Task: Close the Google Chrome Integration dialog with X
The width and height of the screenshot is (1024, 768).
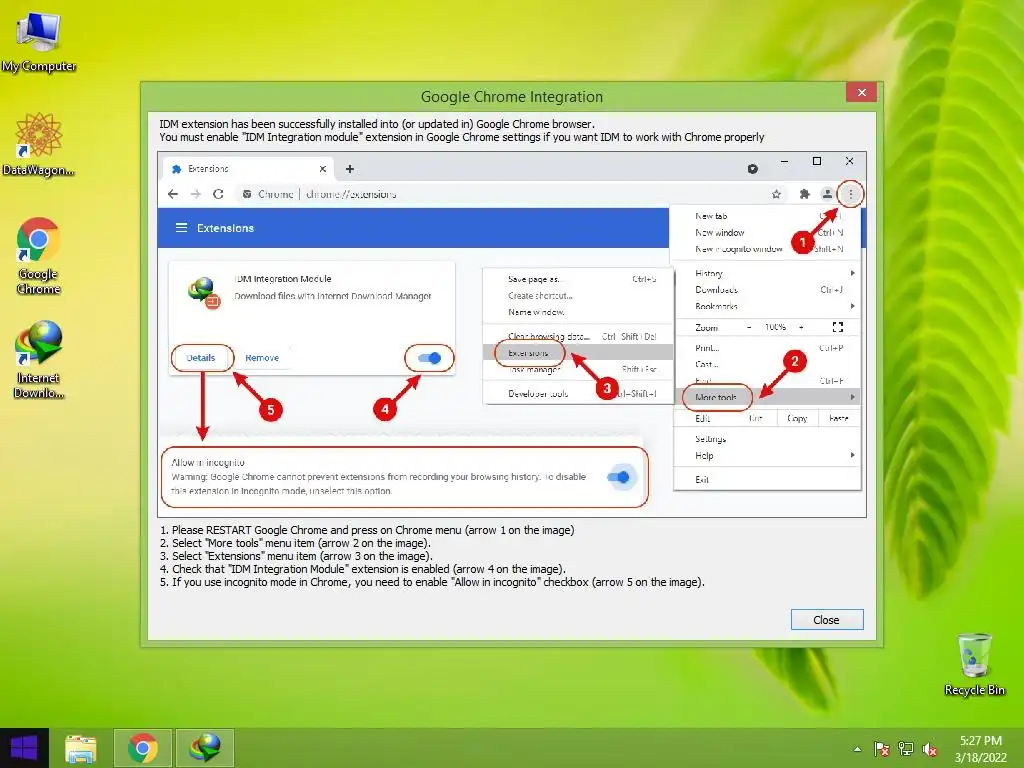Action: tap(861, 92)
